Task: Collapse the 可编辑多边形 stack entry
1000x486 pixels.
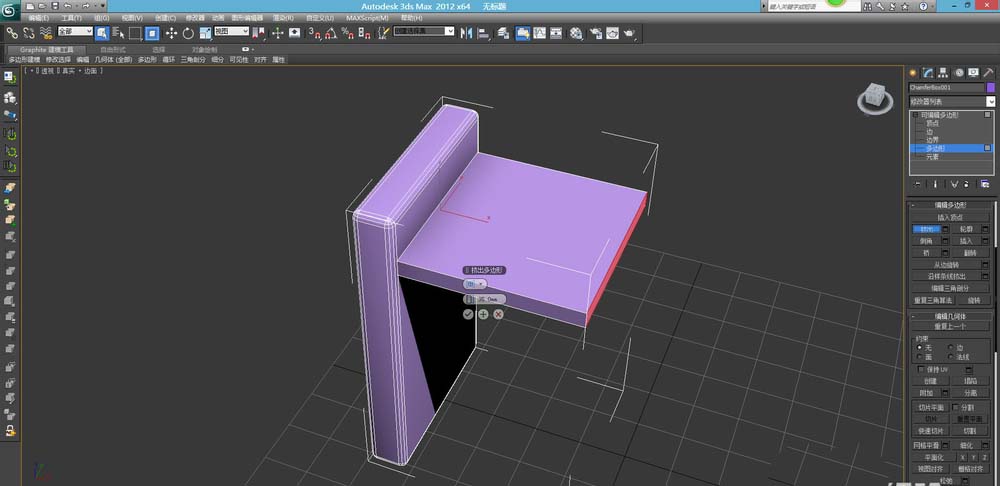Action: [916, 115]
